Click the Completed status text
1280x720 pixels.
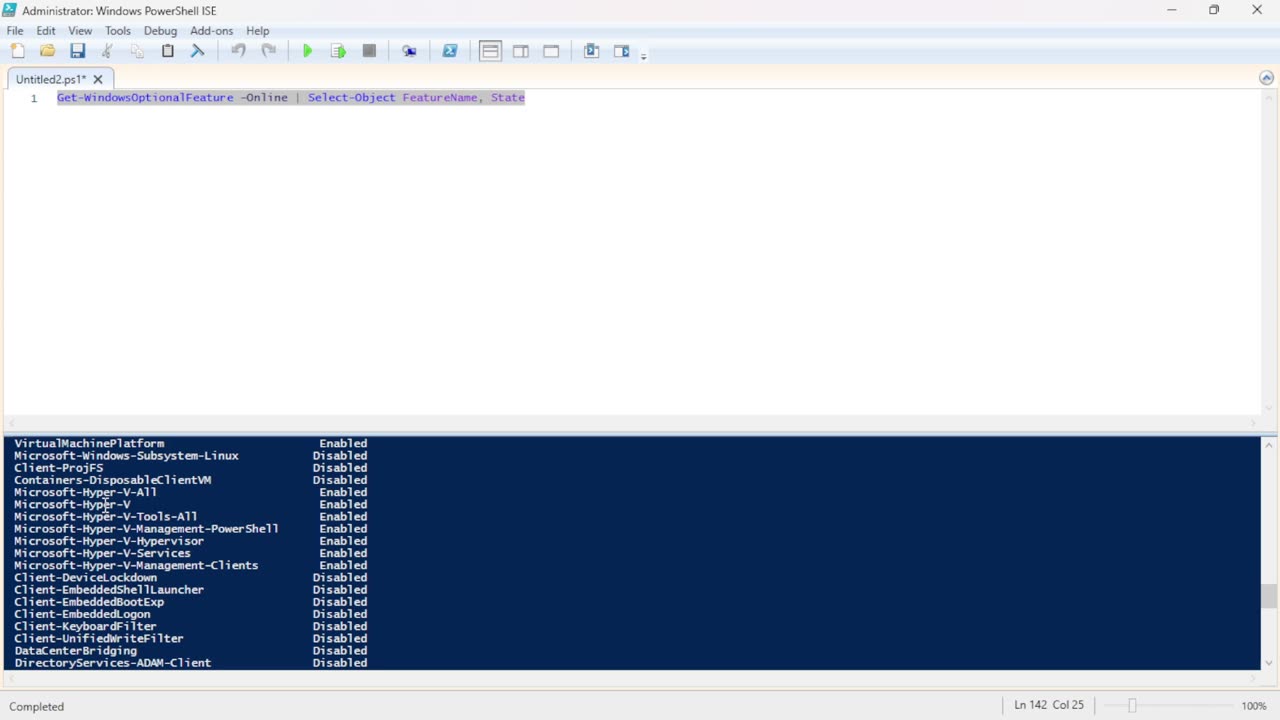[37, 706]
